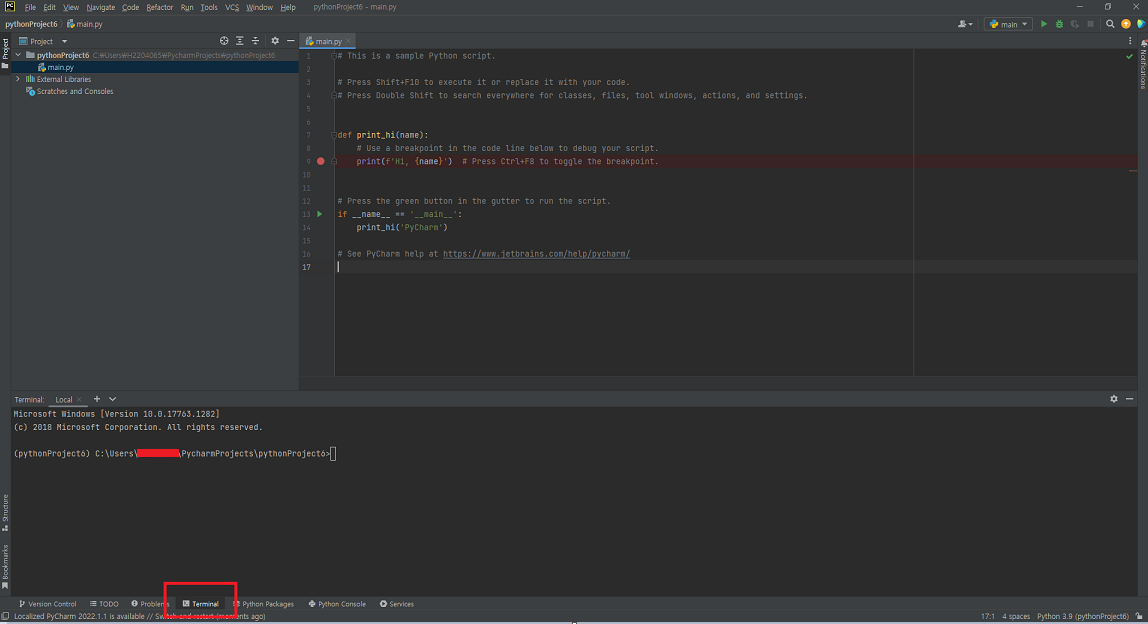This screenshot has height=624, width=1148.
Task: Open File menu
Action: [x=30, y=7]
